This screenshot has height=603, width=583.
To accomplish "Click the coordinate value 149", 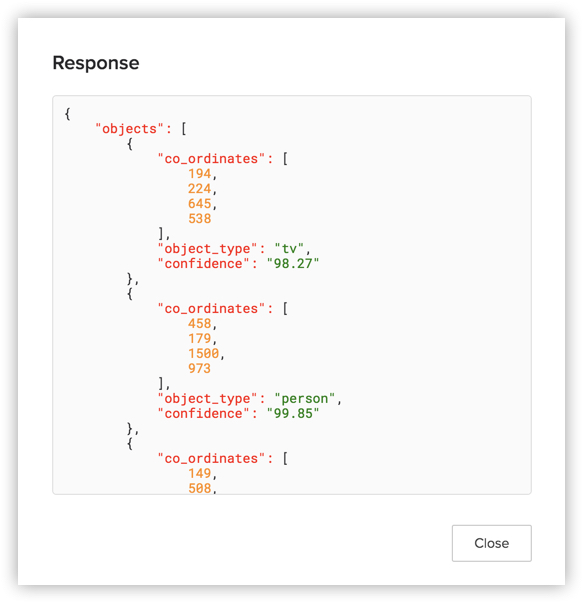I will click(x=200, y=474).
